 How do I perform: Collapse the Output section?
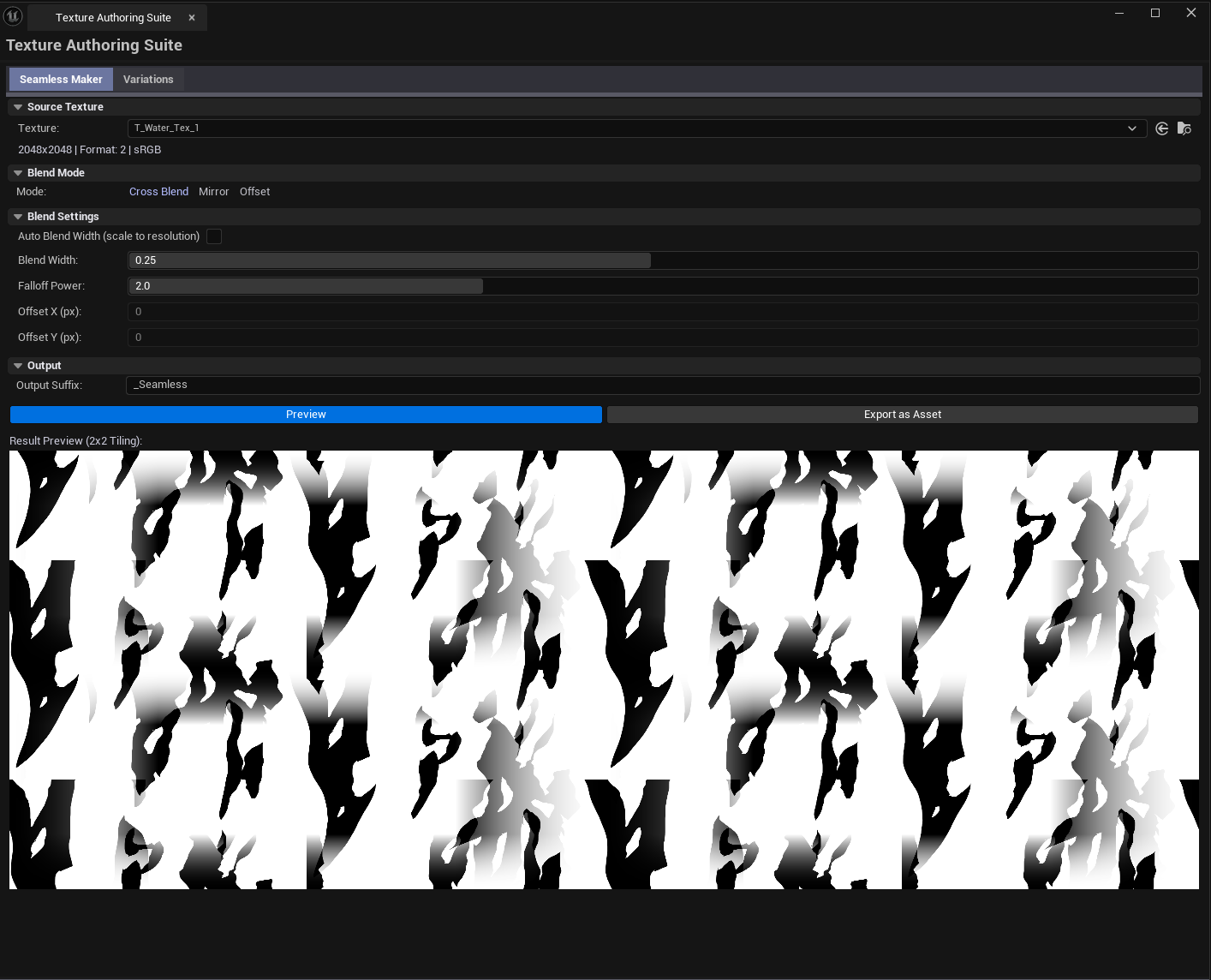point(18,366)
